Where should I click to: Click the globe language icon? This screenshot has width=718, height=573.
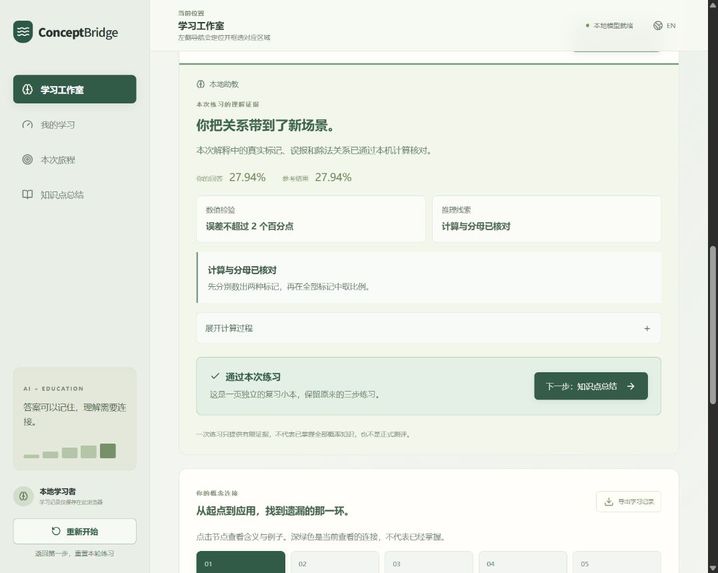(658, 26)
